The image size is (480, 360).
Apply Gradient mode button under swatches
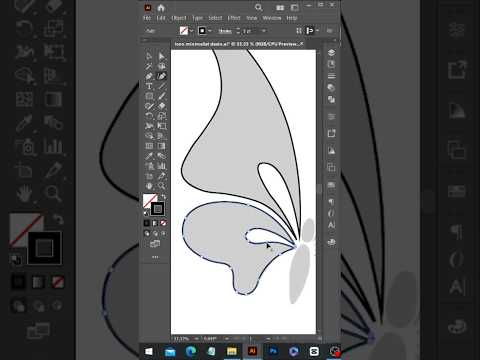(155, 223)
